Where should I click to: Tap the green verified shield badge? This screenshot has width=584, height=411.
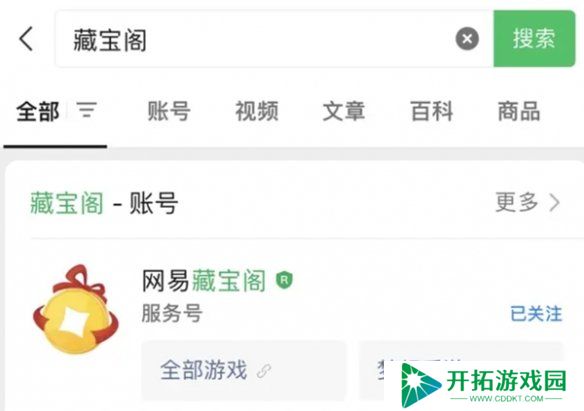click(x=284, y=280)
